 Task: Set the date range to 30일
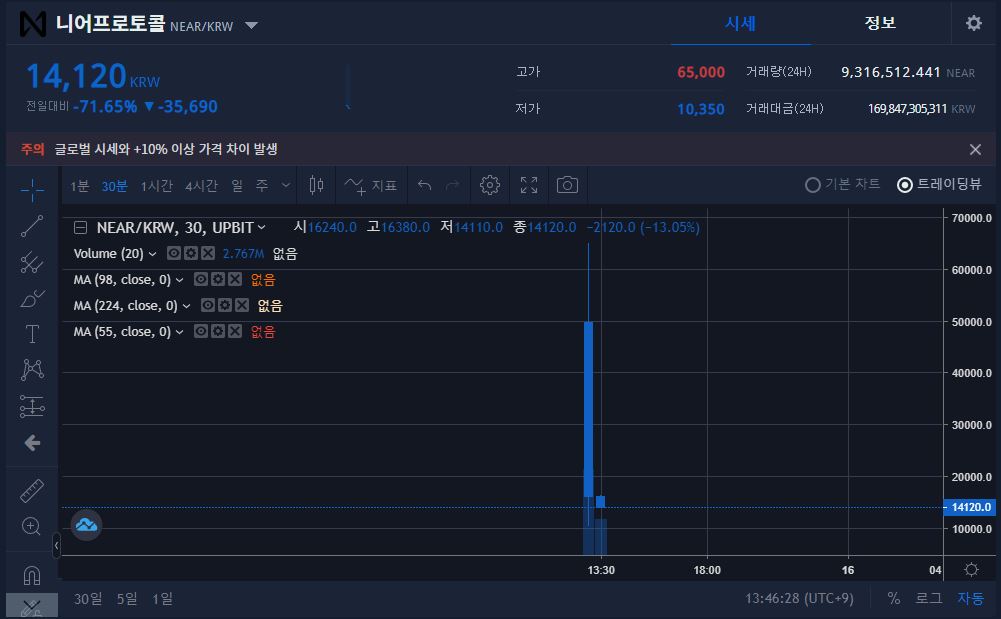[87, 599]
